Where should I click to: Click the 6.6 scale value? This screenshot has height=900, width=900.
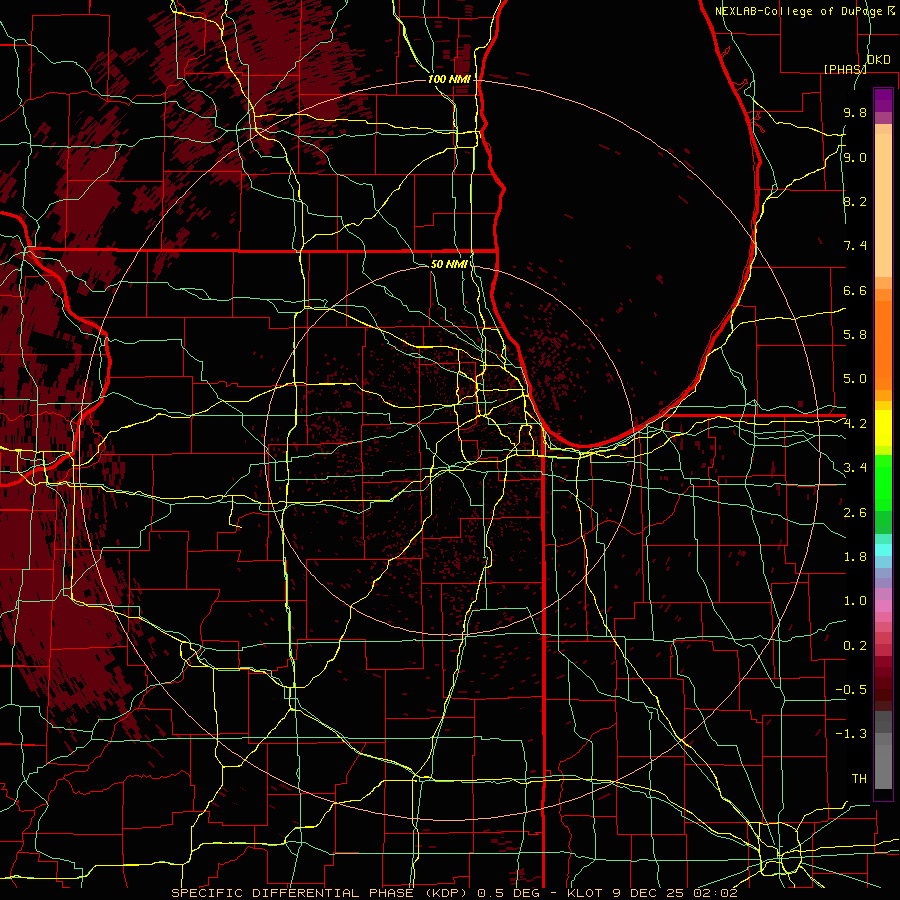click(x=855, y=290)
